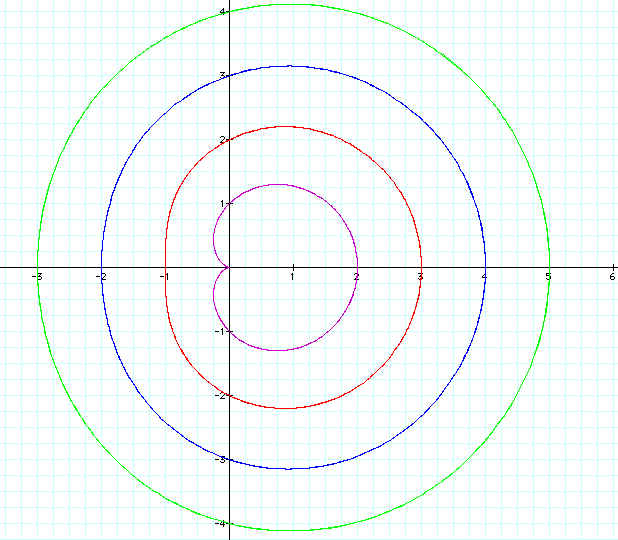Click the y-axis label -2

click(x=222, y=395)
